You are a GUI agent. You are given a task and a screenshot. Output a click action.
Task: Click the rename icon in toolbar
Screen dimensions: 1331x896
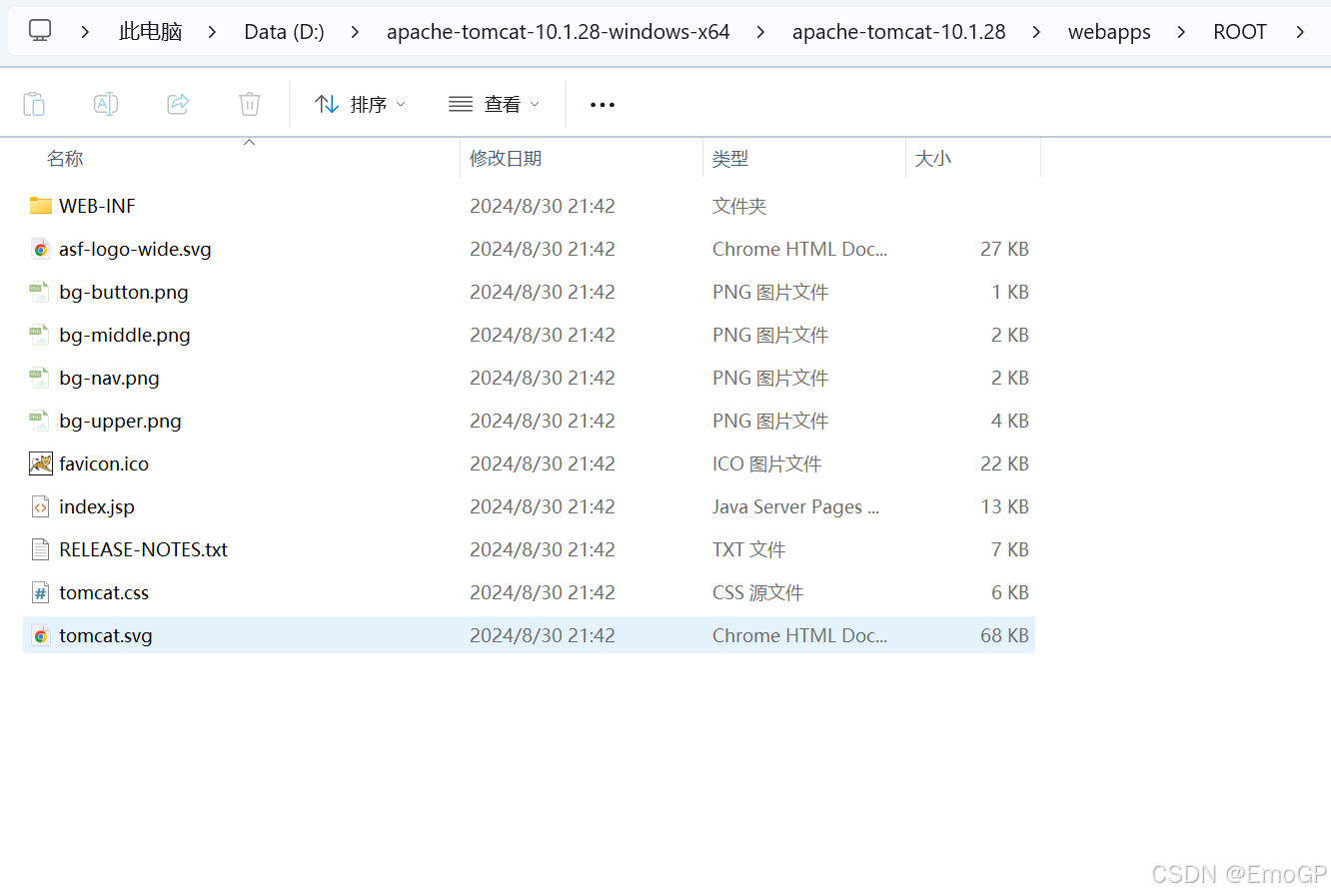pos(106,104)
